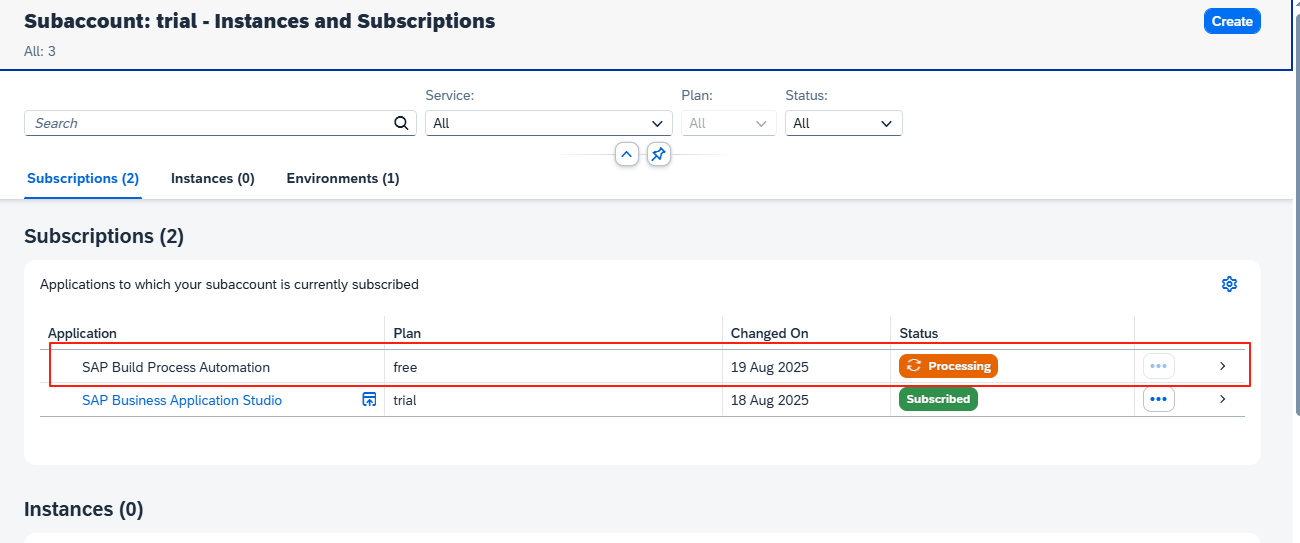This screenshot has height=543, width=1300.
Task: Switch to the Environments (1) tab
Action: (x=343, y=178)
